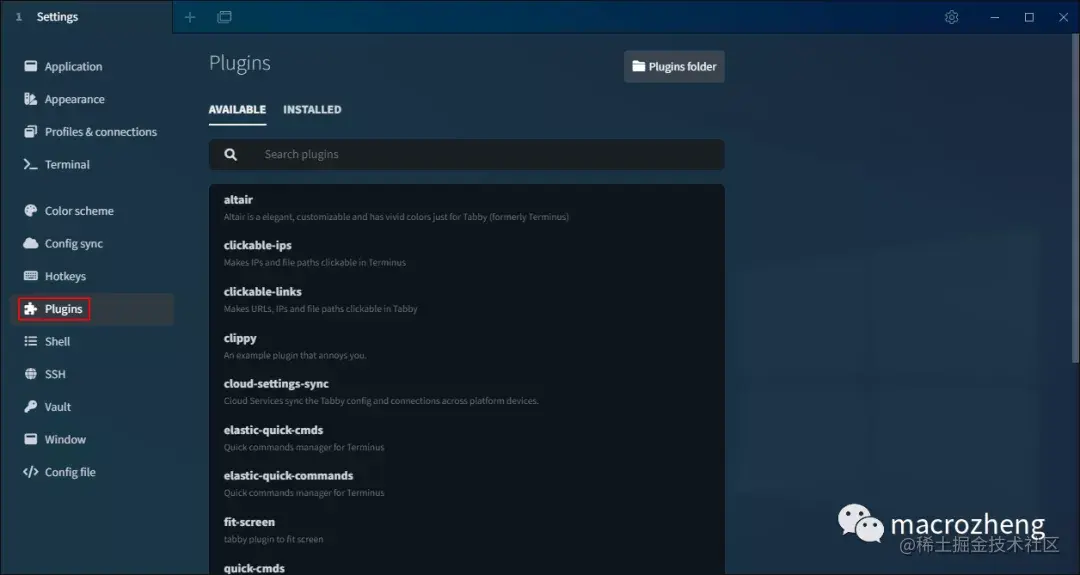Viewport: 1080px width, 575px height.
Task: Open the Window label in the sidebar
Action: click(x=65, y=439)
